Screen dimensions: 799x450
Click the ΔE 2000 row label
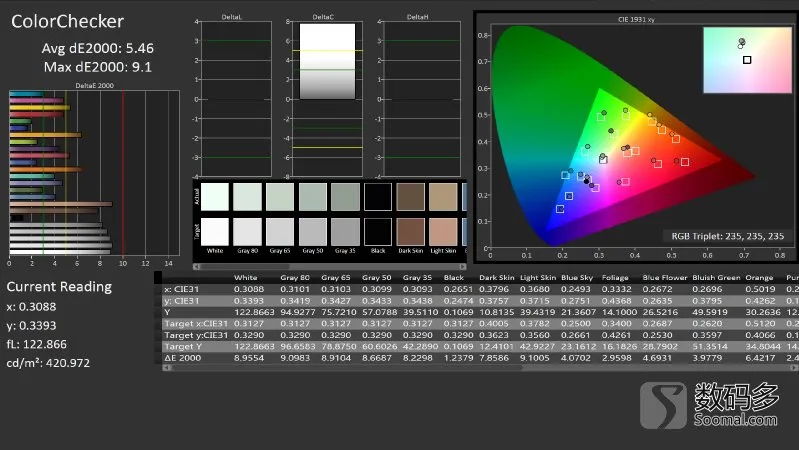(x=182, y=358)
